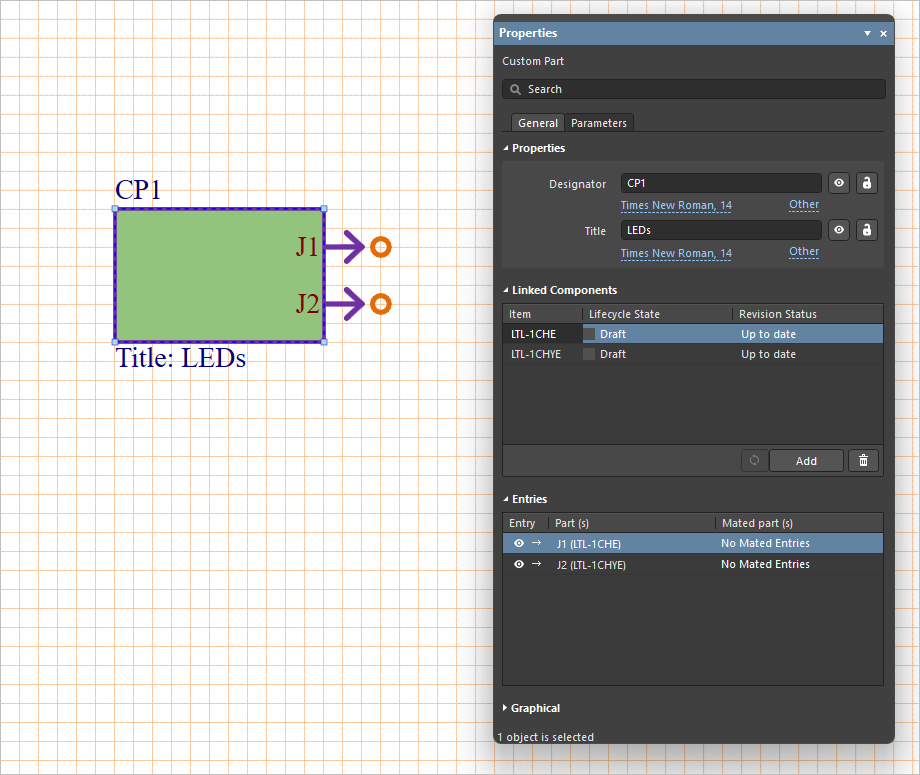Click the J1 entry arrow icon in Entries

click(x=536, y=544)
